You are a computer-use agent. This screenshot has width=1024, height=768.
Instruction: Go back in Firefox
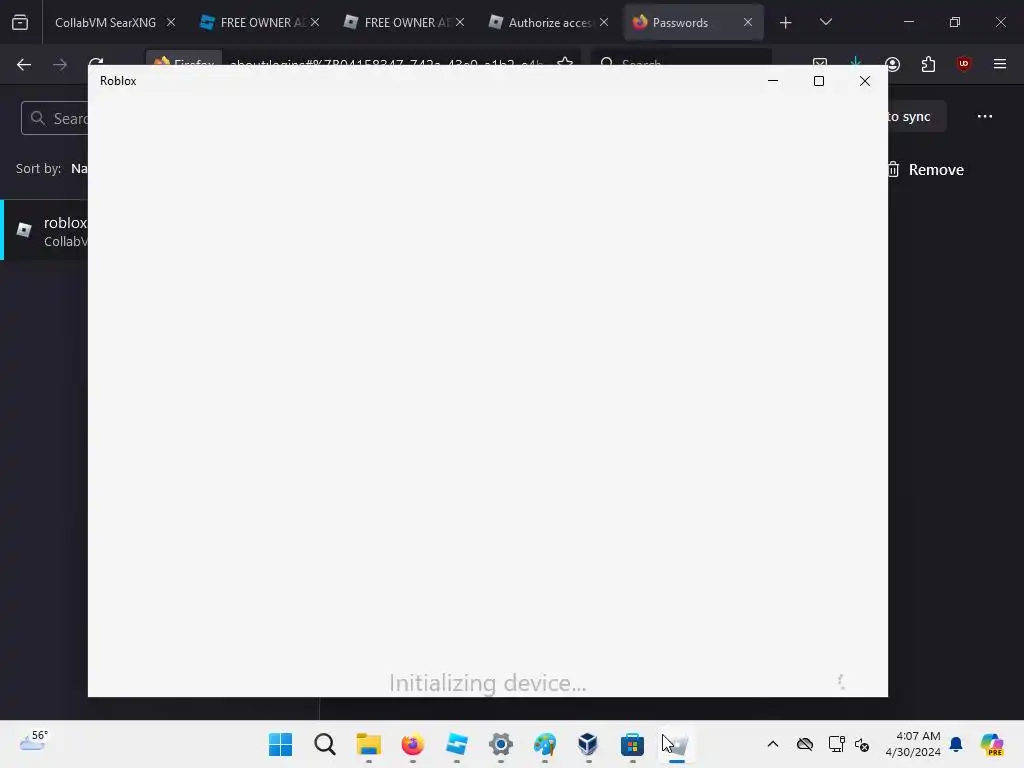coord(24,64)
